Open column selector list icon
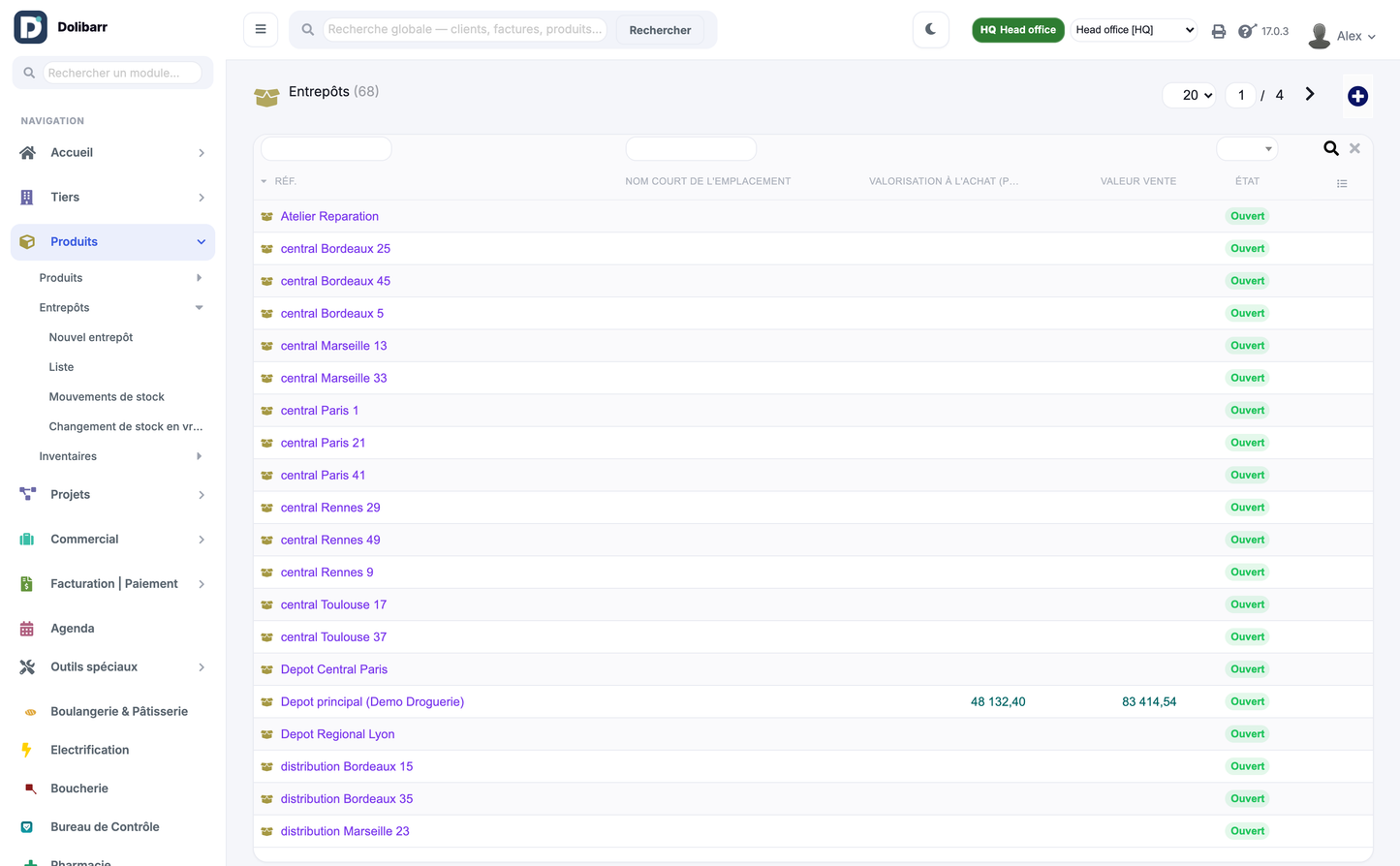This screenshot has width=1400, height=866. (x=1342, y=183)
